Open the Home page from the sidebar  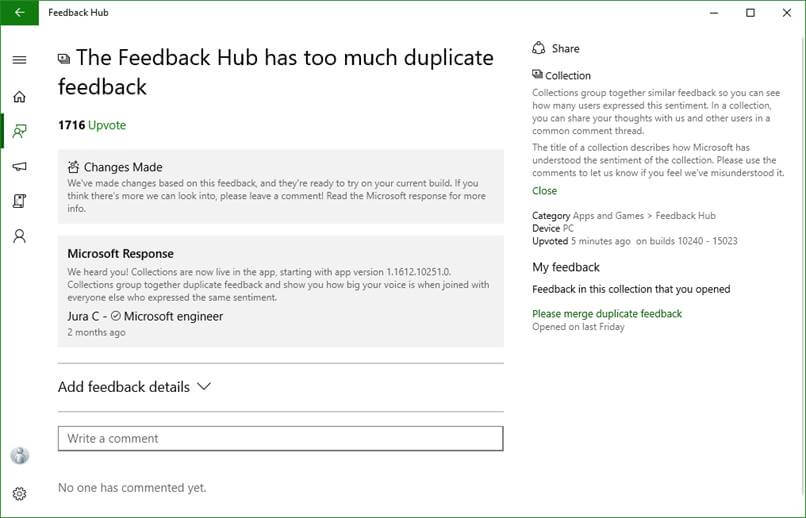(20, 97)
